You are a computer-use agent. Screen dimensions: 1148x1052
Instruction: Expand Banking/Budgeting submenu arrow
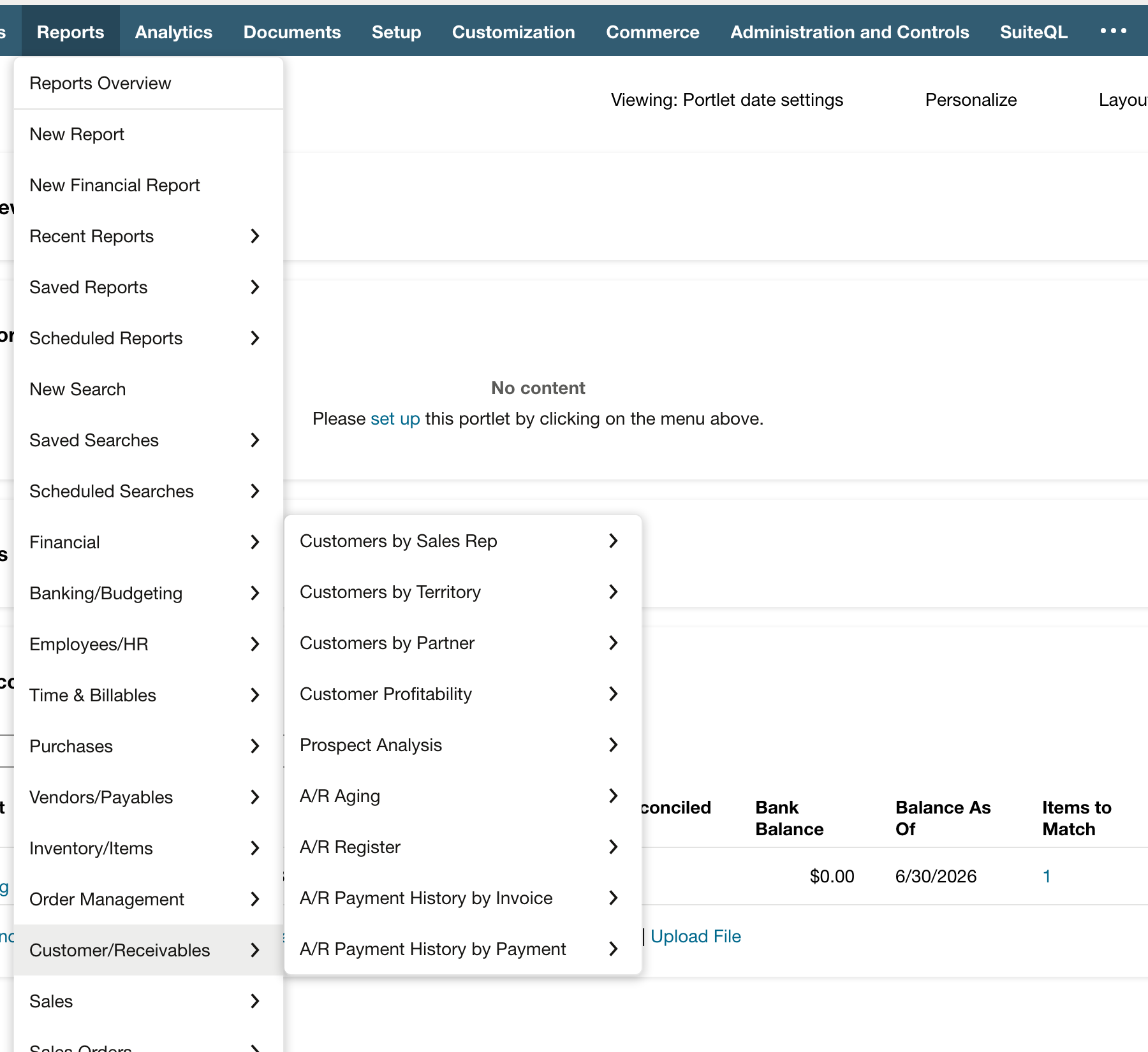coord(254,593)
